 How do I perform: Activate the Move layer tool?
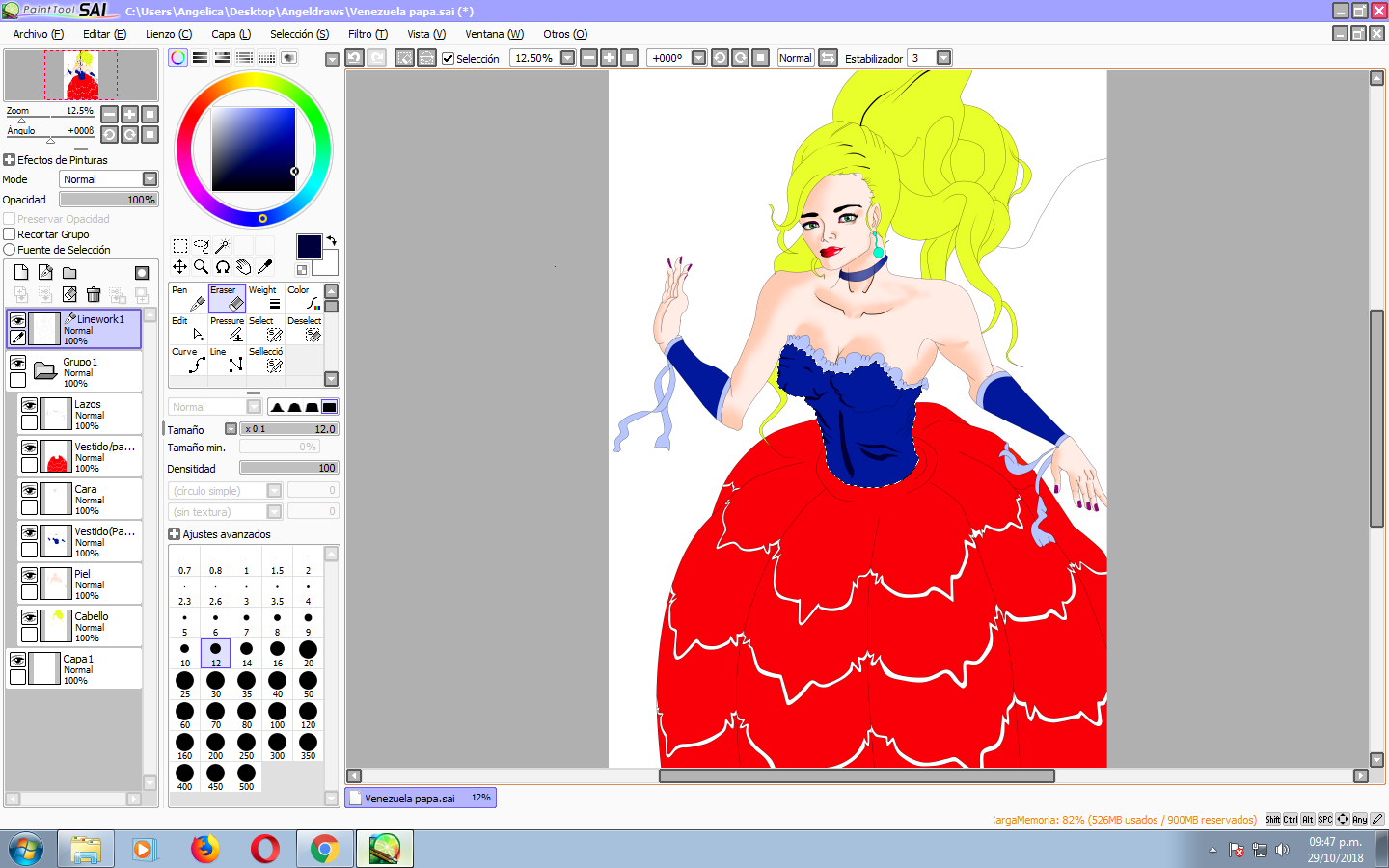coord(179,267)
